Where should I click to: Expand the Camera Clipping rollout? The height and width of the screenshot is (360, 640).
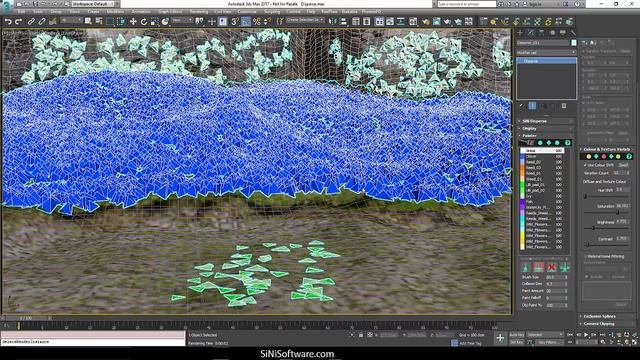(x=607, y=324)
